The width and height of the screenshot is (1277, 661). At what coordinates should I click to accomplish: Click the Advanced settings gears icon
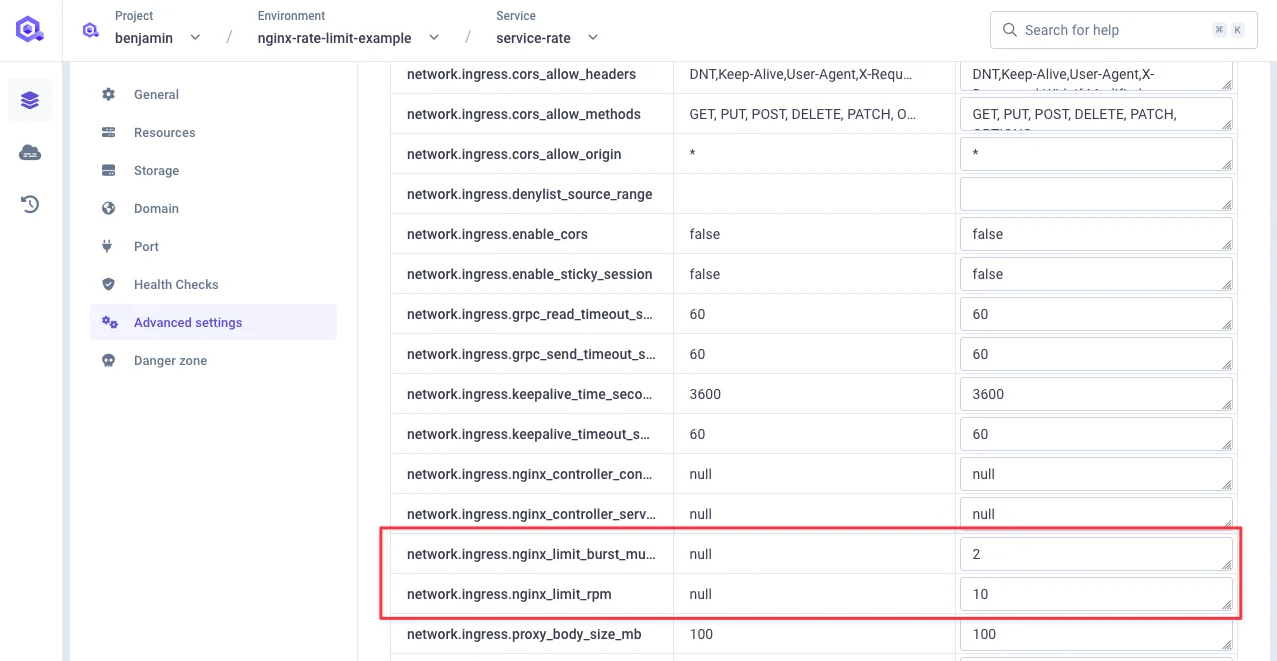[x=110, y=322]
